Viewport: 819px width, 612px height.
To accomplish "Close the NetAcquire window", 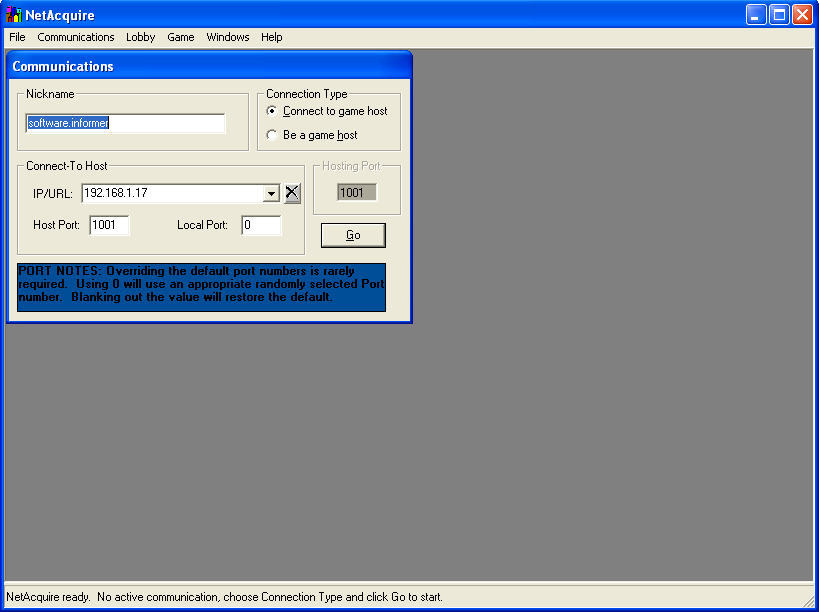I will pyautogui.click(x=802, y=15).
